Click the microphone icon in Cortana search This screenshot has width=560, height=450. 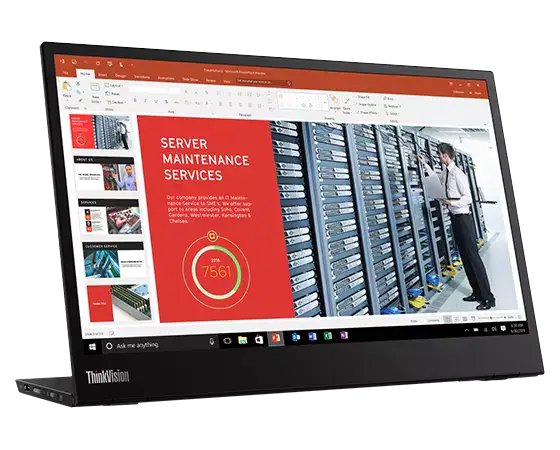pyautogui.click(x=211, y=341)
